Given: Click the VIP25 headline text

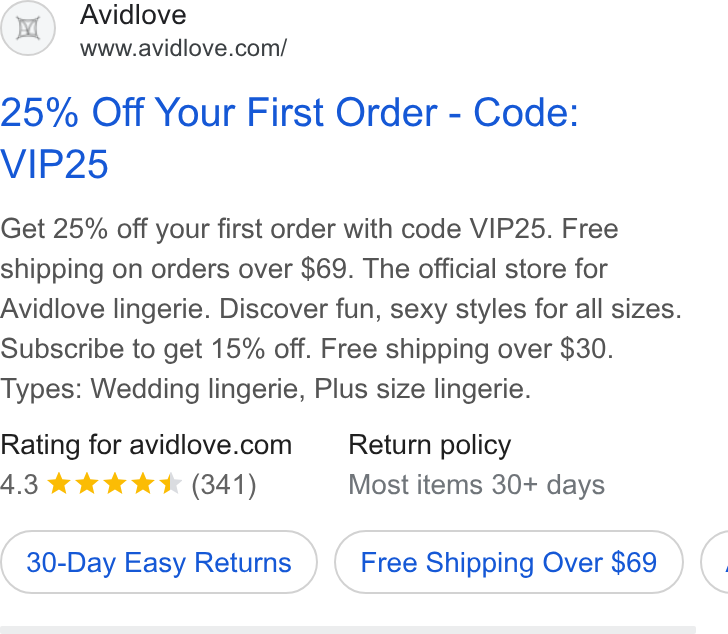Looking at the screenshot, I should point(54,164).
